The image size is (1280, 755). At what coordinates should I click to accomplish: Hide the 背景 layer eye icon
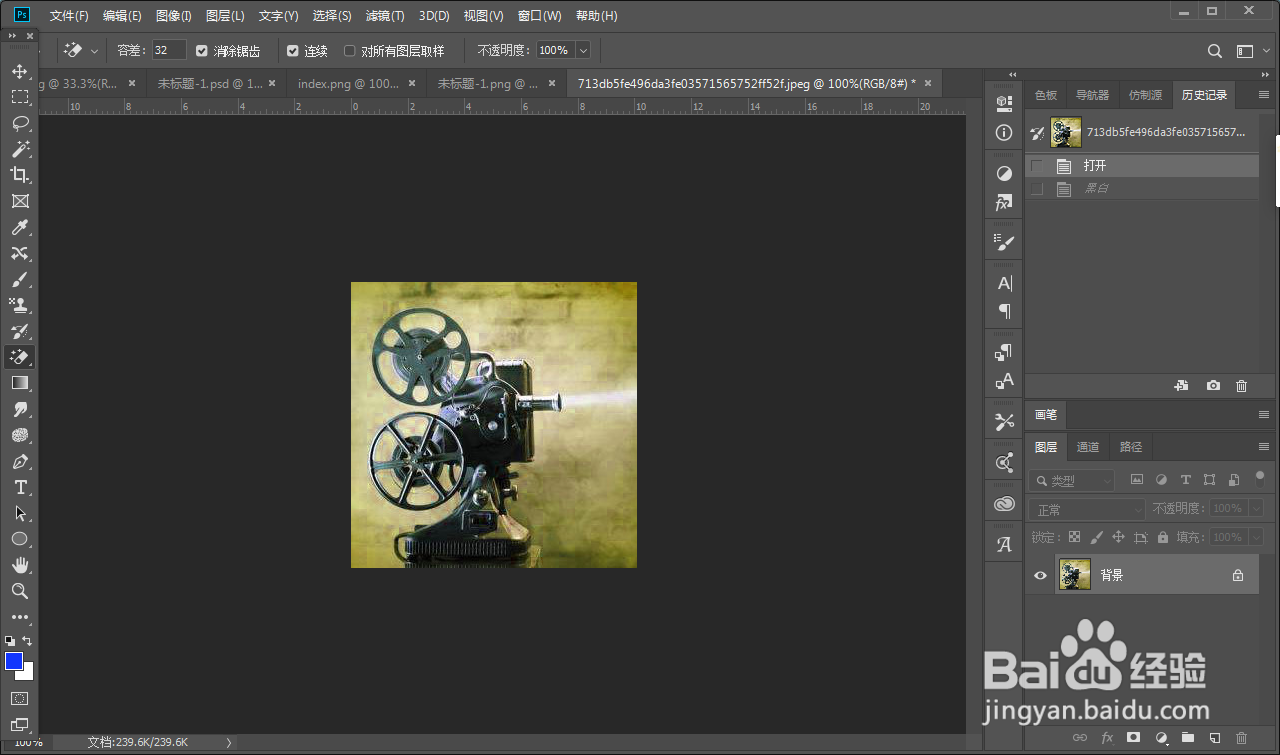click(1040, 575)
